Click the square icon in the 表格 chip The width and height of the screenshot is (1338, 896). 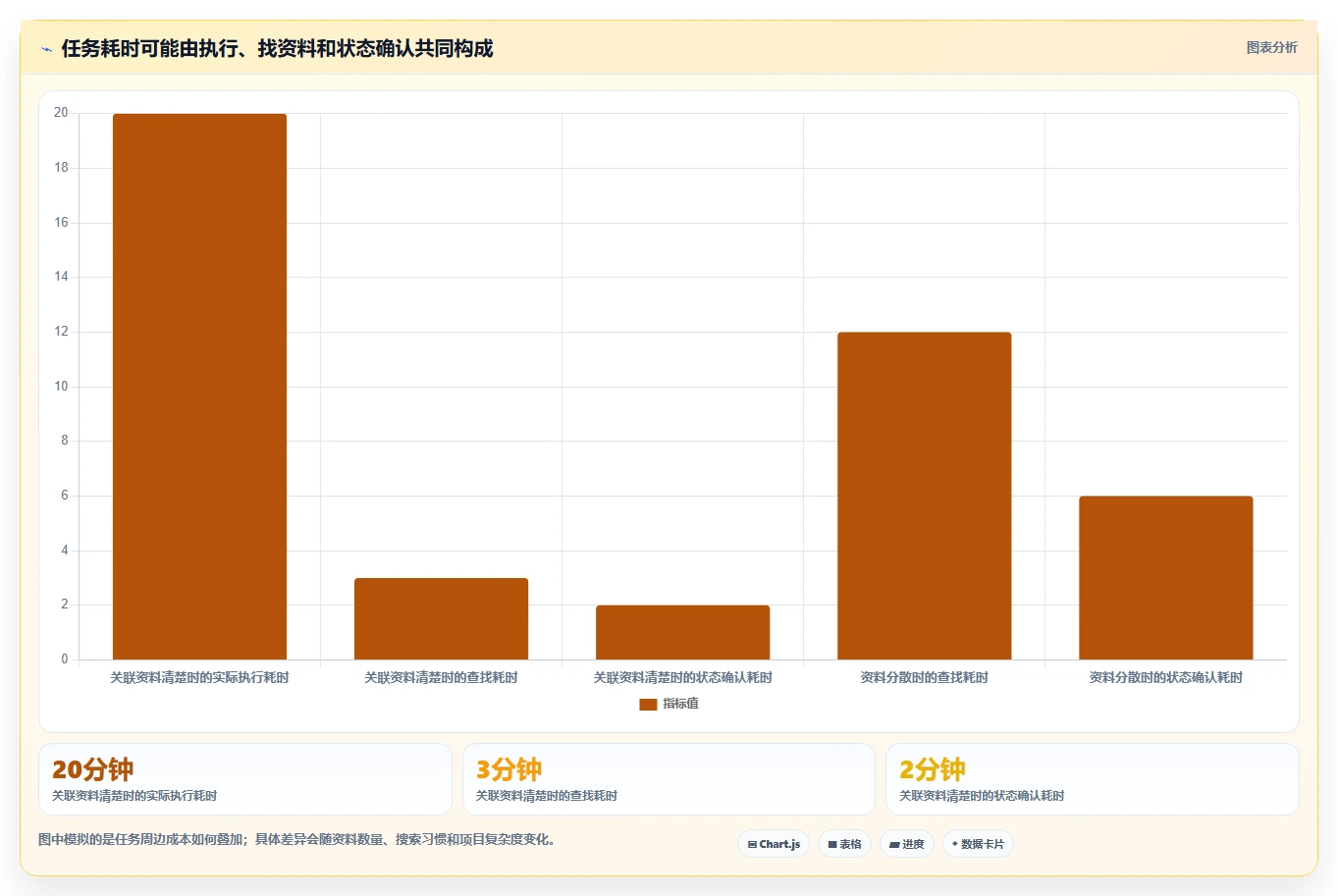coord(832,844)
